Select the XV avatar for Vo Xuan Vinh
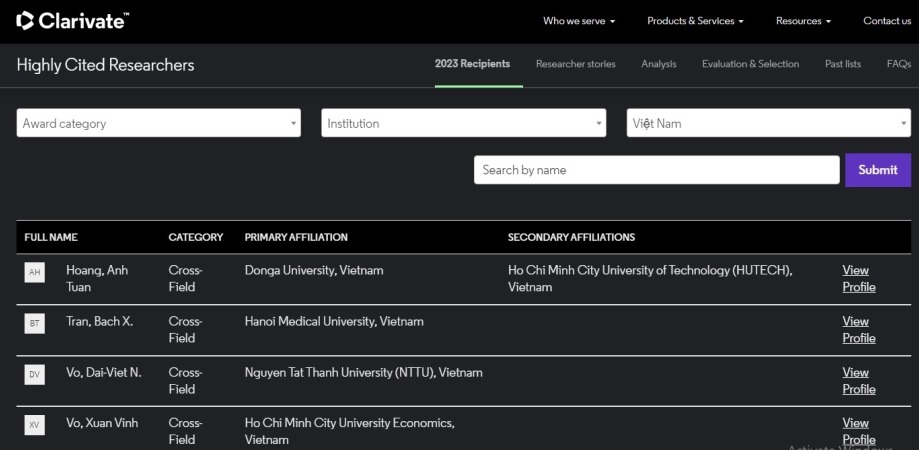Viewport: 919px width, 450px height. click(35, 425)
